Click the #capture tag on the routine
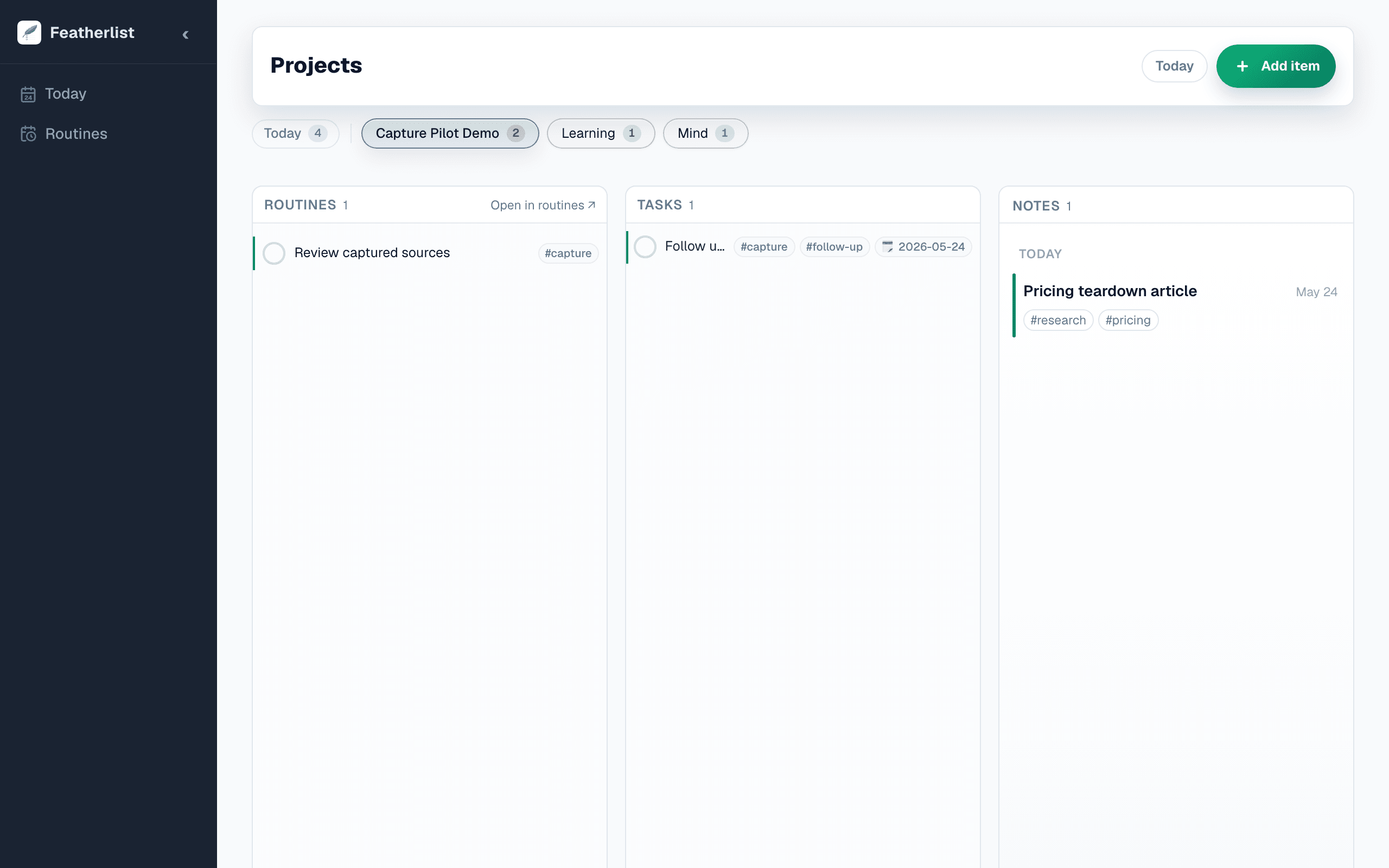This screenshot has width=1389, height=868. 568,253
